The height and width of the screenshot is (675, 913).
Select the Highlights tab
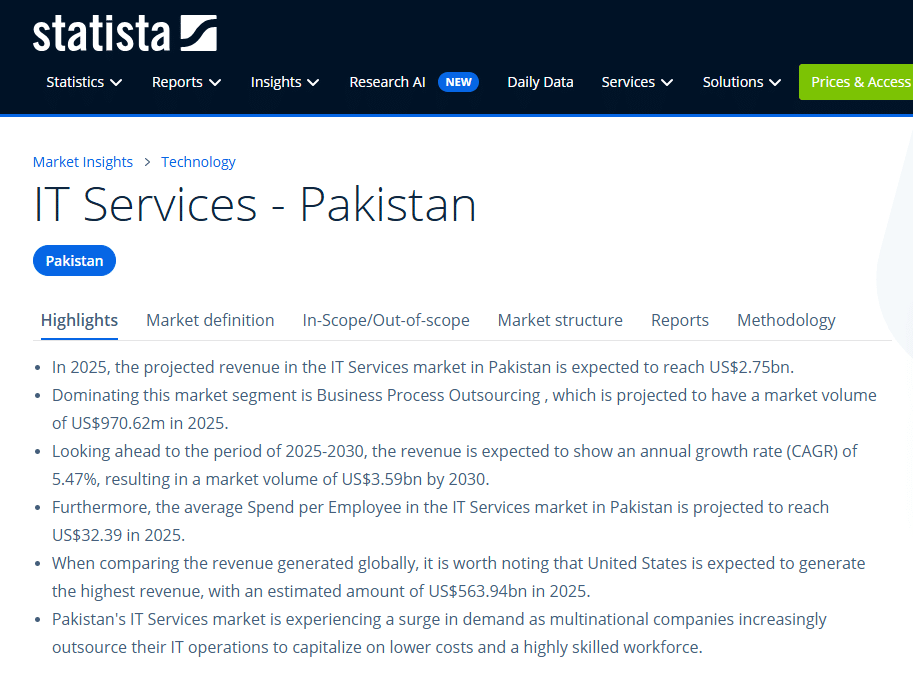[79, 320]
